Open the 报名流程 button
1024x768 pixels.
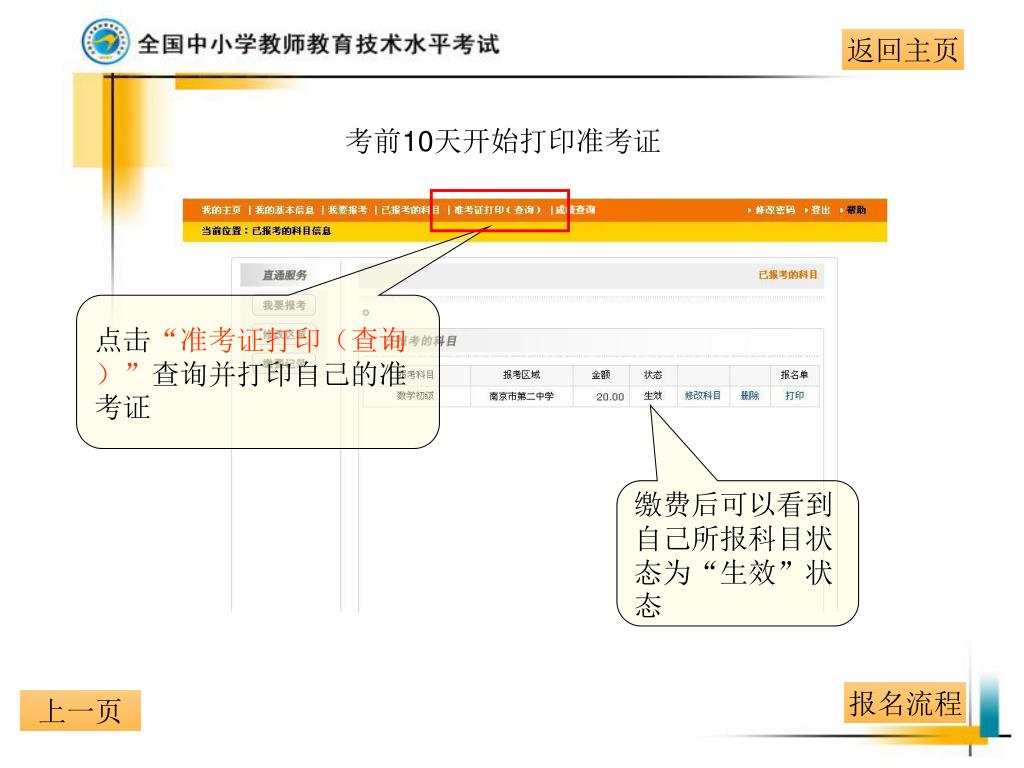904,703
